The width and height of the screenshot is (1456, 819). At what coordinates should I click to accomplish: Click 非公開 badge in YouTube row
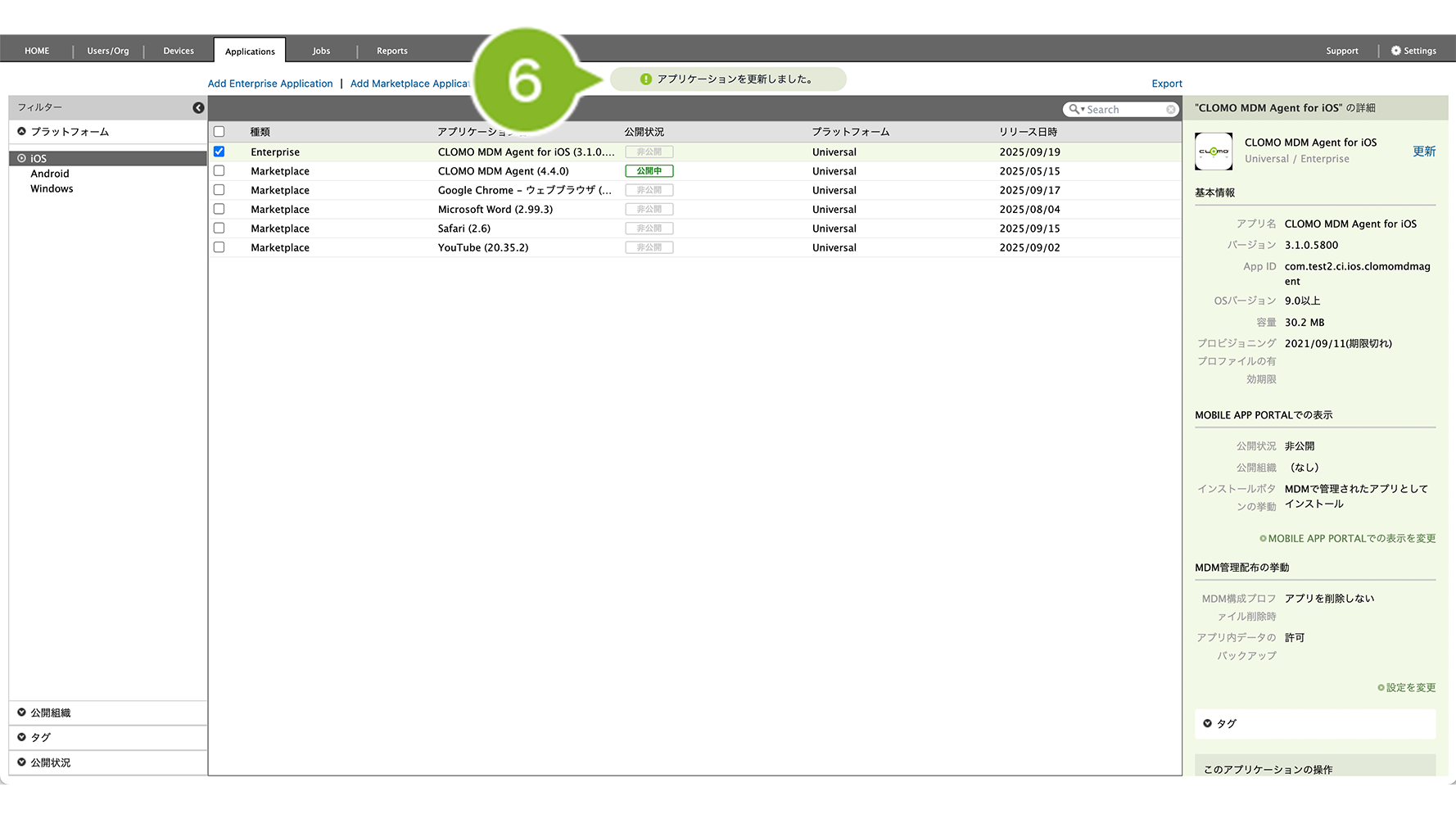click(649, 247)
